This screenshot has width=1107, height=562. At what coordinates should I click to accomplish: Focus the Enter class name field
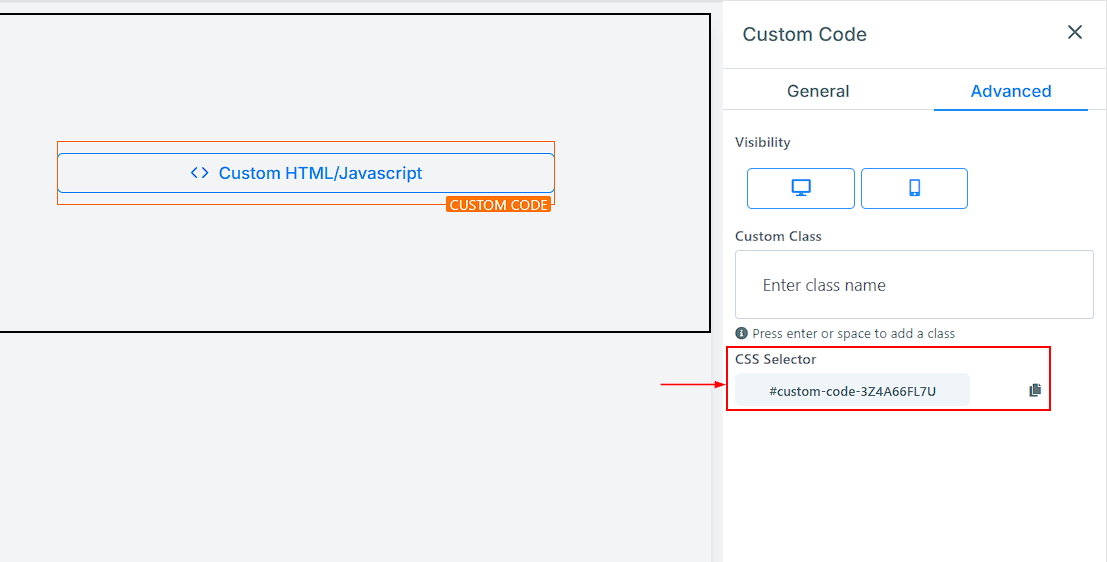[914, 285]
